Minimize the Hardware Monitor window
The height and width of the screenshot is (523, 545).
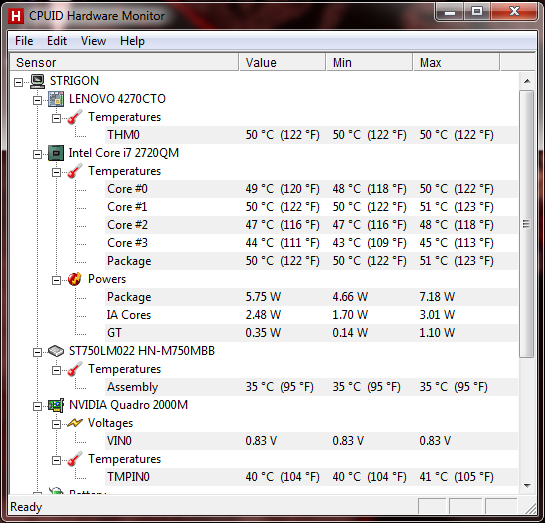click(x=449, y=12)
